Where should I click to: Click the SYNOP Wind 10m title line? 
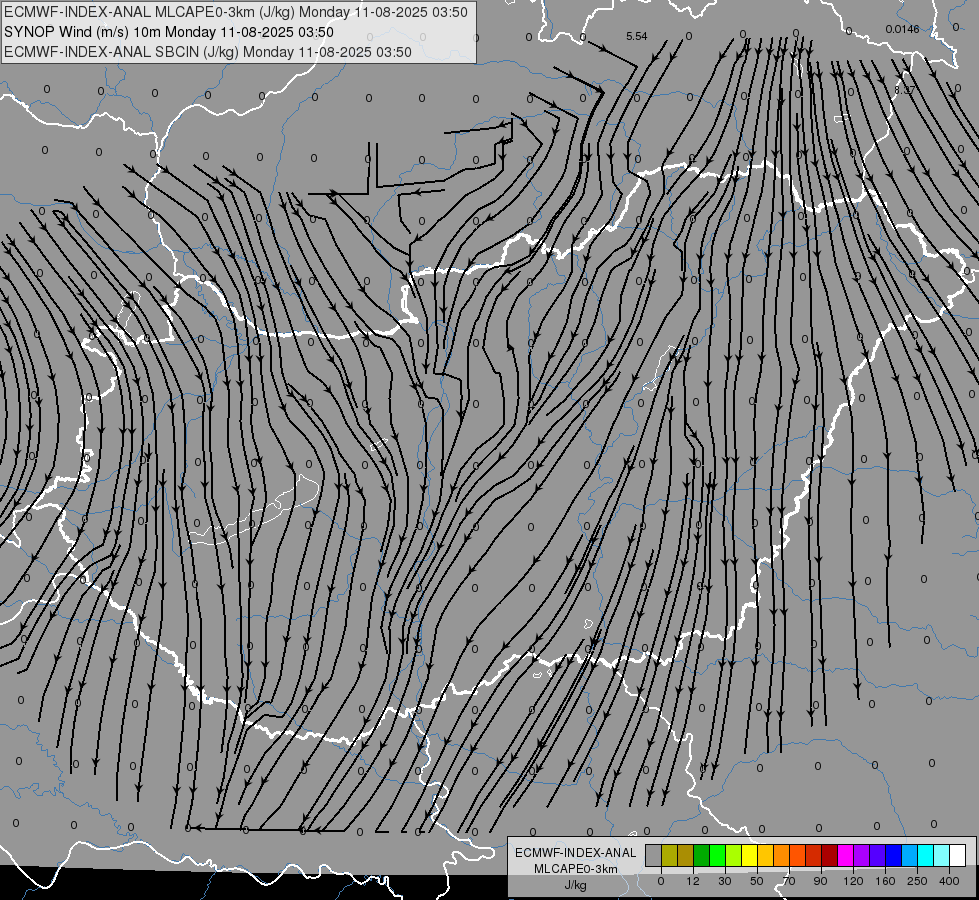tap(169, 32)
